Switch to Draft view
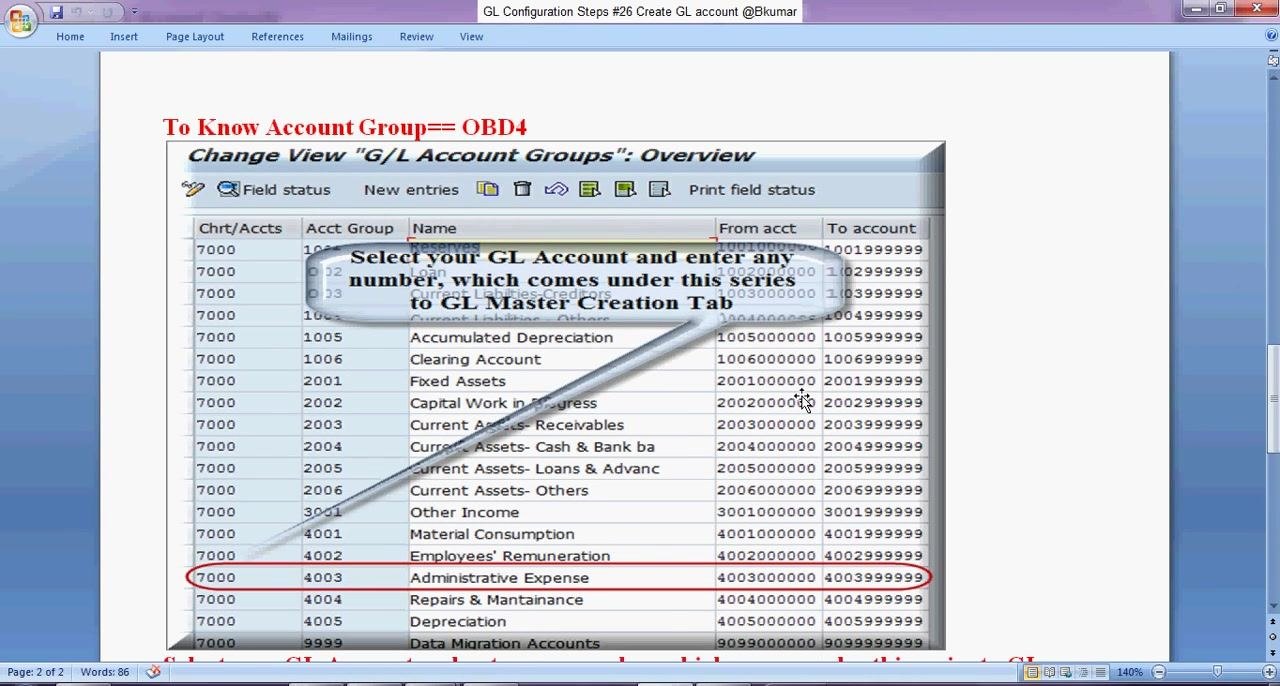The height and width of the screenshot is (686, 1280). (x=1100, y=672)
